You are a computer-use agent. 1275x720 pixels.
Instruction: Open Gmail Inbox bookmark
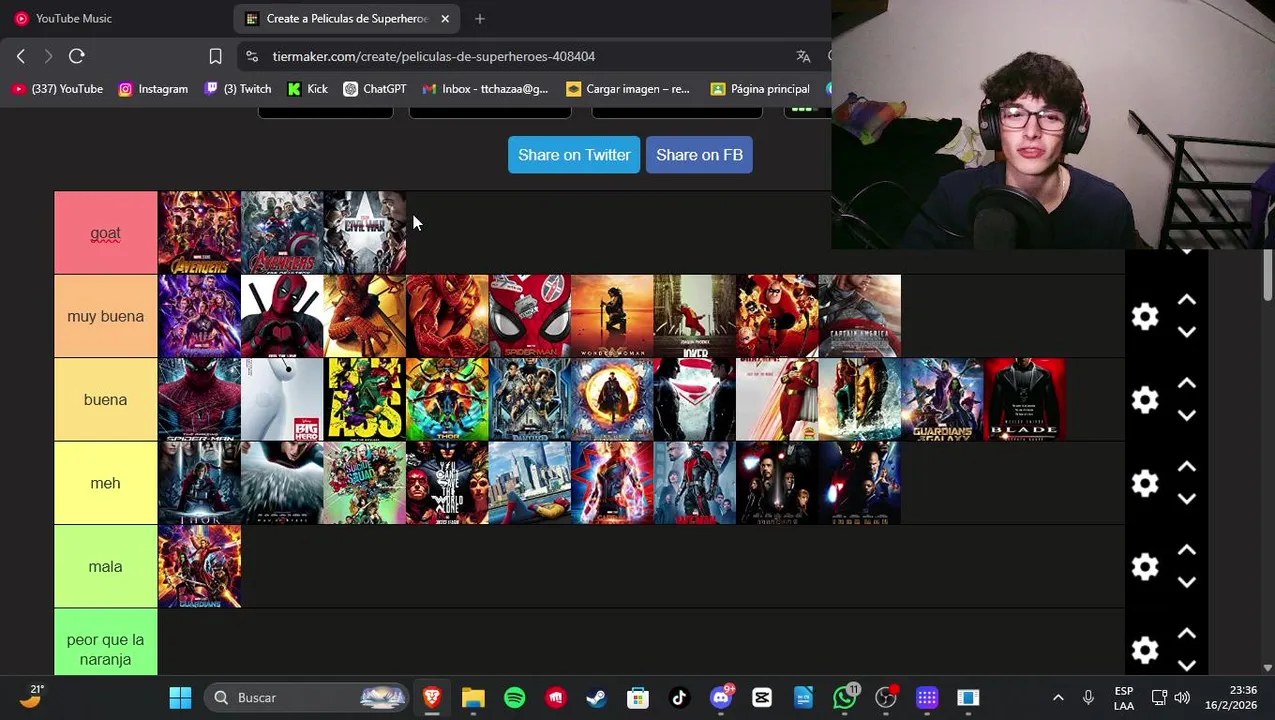click(485, 89)
